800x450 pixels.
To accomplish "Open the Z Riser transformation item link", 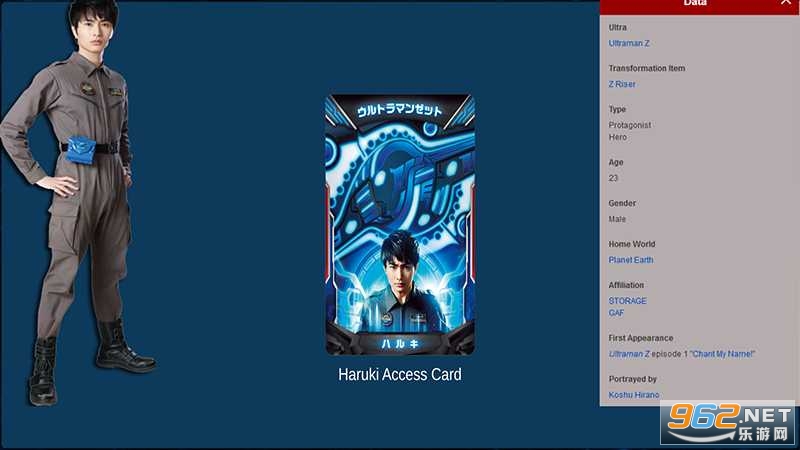I will click(622, 84).
